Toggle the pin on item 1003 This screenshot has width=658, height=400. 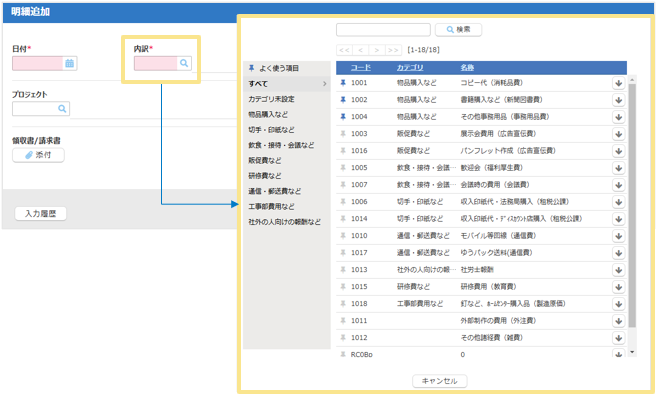tap(343, 134)
